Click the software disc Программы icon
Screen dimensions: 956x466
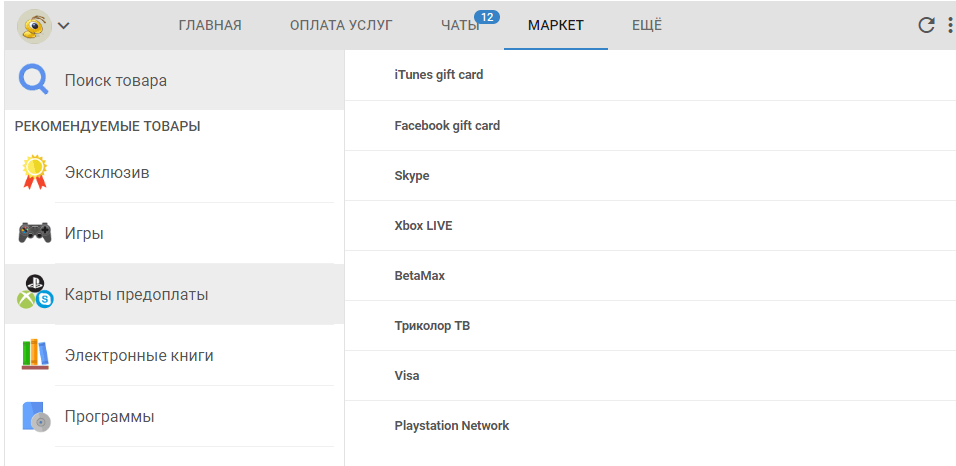[x=34, y=416]
